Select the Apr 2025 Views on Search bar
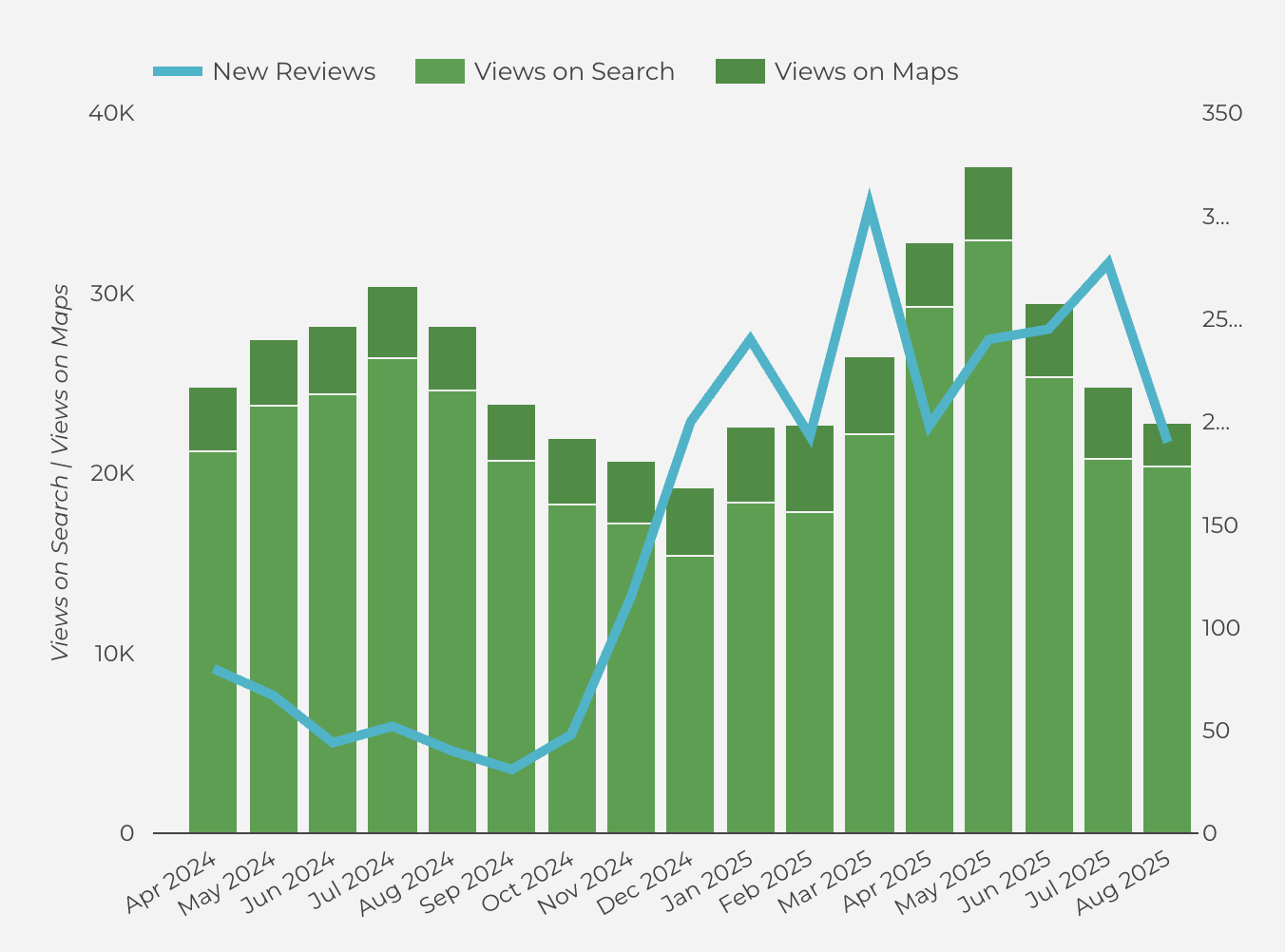This screenshot has height=952, width=1285. 929,570
